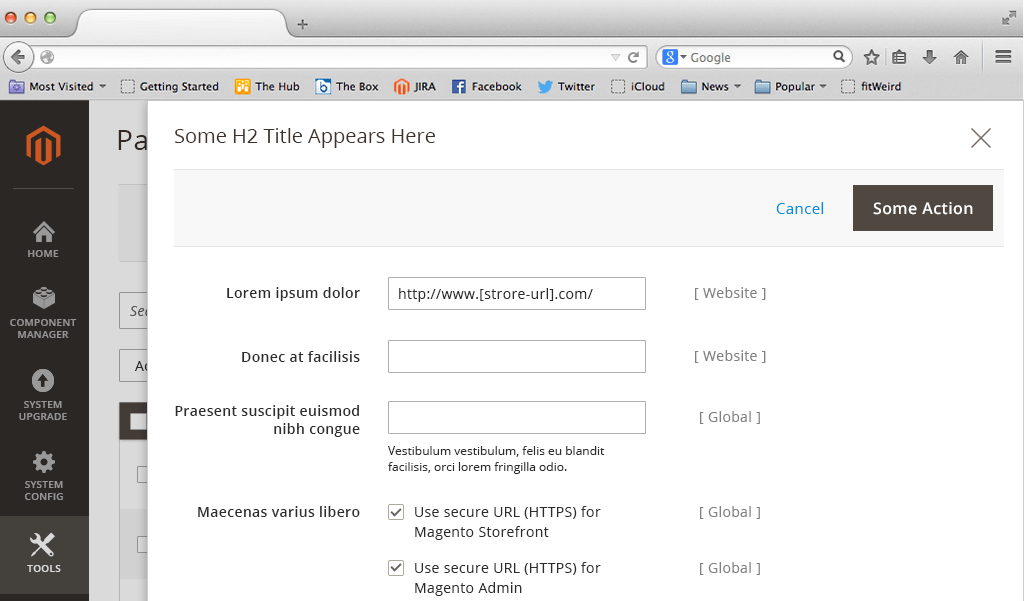Screen dimensions: 1024x601
Task: Click the Firefox home icon
Action: [x=961, y=57]
